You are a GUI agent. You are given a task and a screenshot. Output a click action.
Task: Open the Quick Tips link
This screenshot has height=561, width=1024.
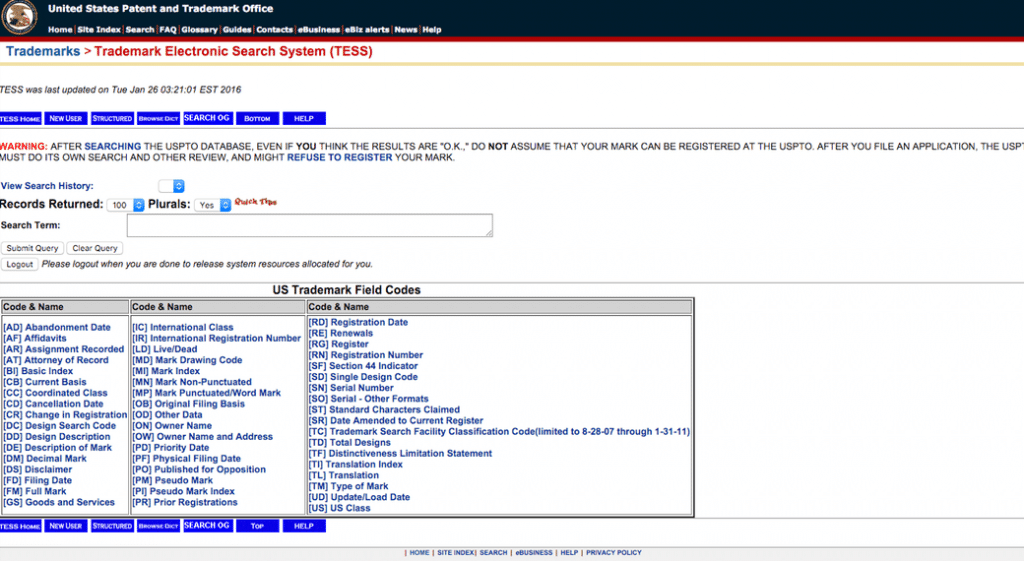click(x=255, y=202)
